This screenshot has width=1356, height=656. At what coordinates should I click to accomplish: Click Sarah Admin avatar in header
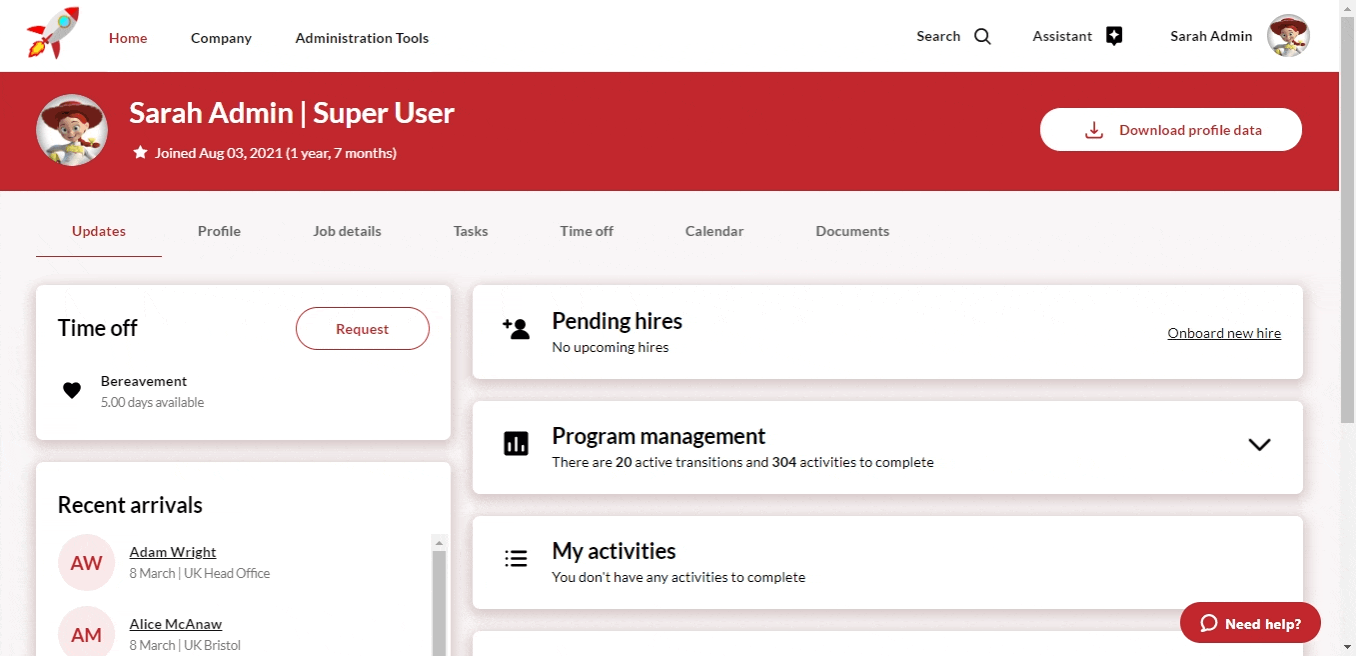(1288, 36)
